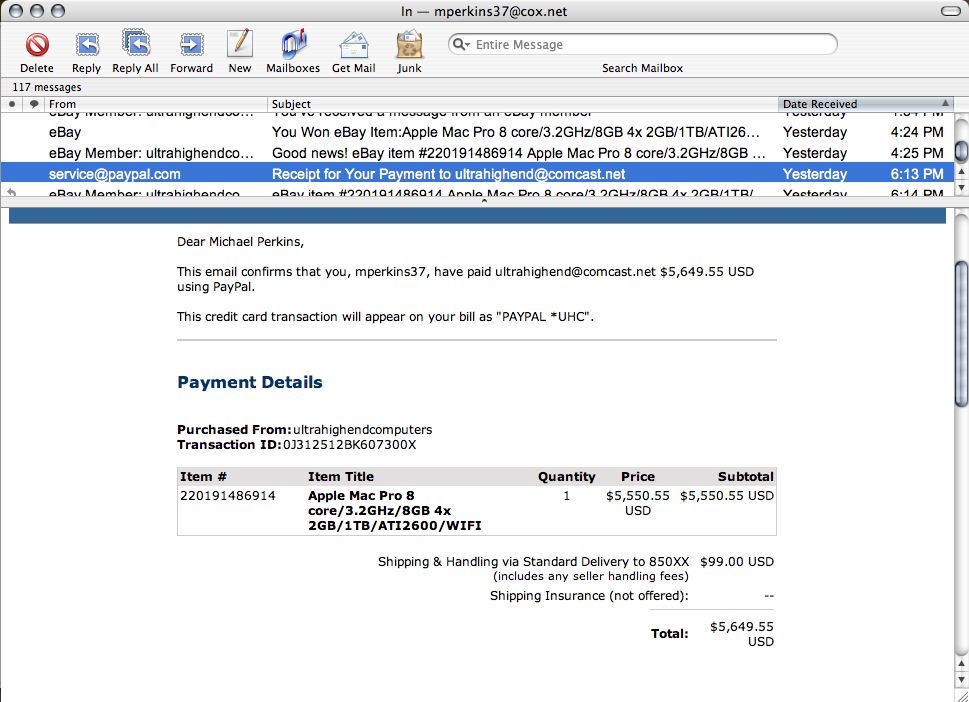Select the 'You Won eBay Item' message

[x=476, y=132]
